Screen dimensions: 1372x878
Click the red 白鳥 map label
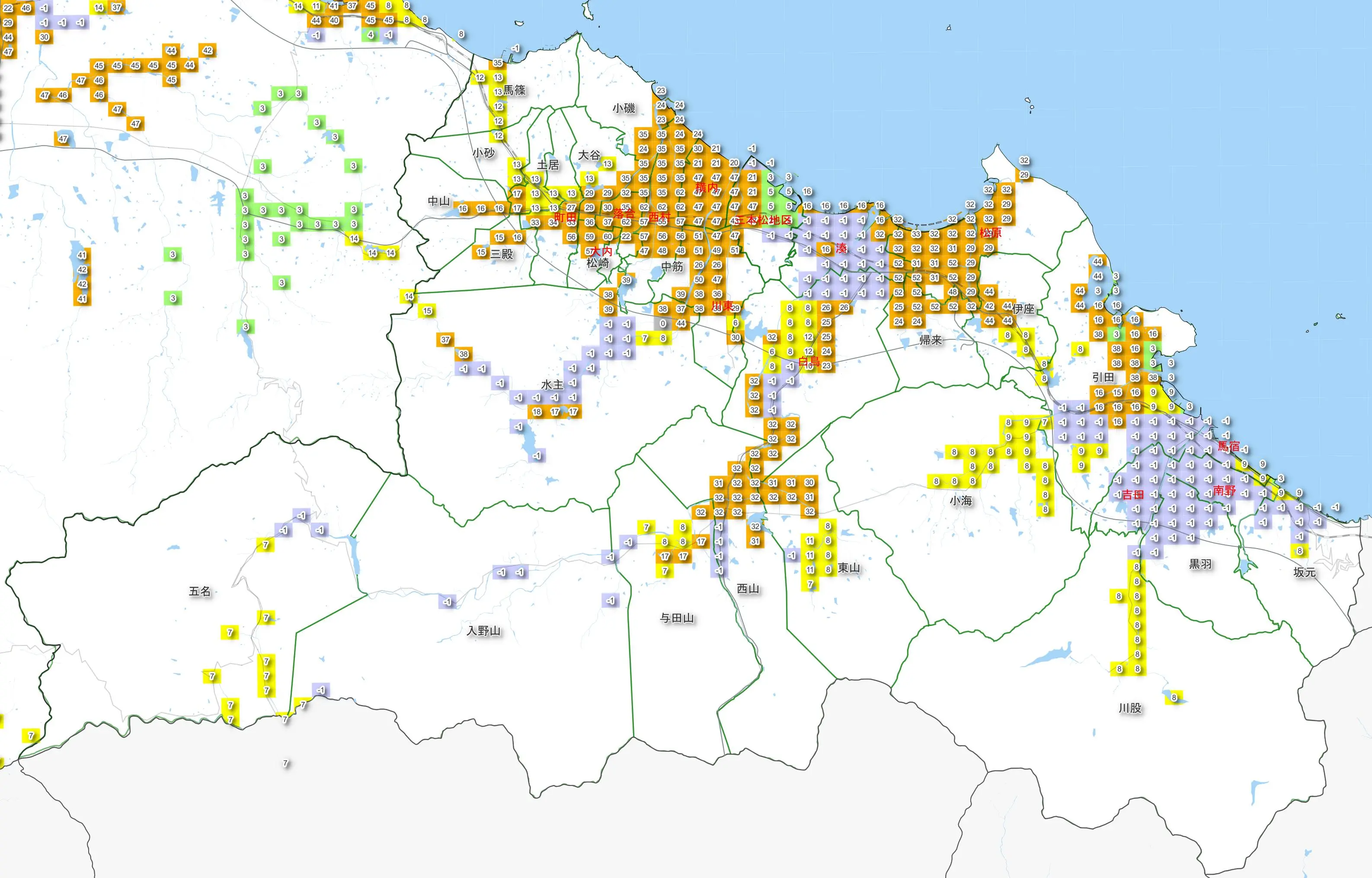[808, 361]
